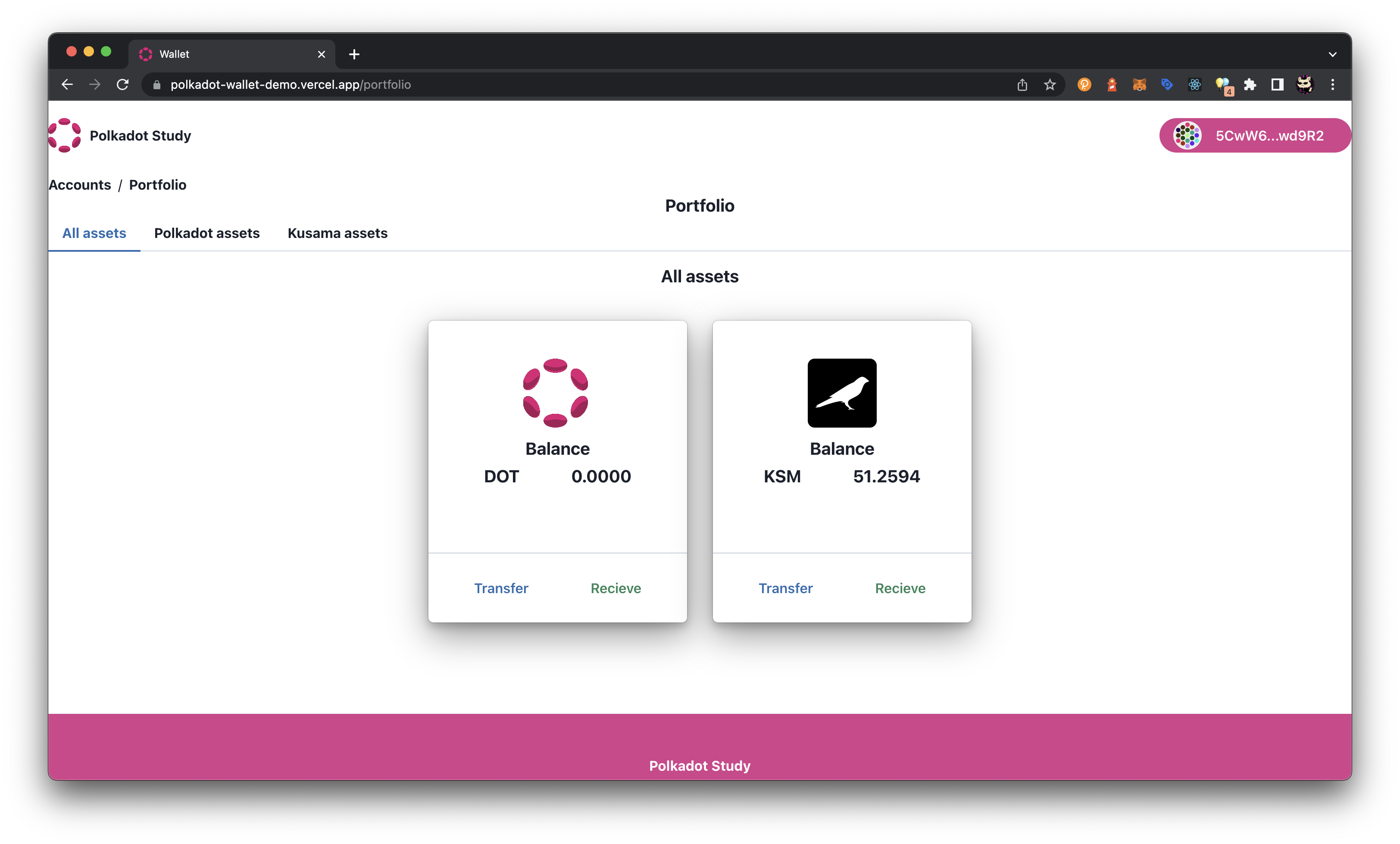The width and height of the screenshot is (1400, 844).
Task: Click the KSM Kusama bird icon
Action: tap(842, 393)
